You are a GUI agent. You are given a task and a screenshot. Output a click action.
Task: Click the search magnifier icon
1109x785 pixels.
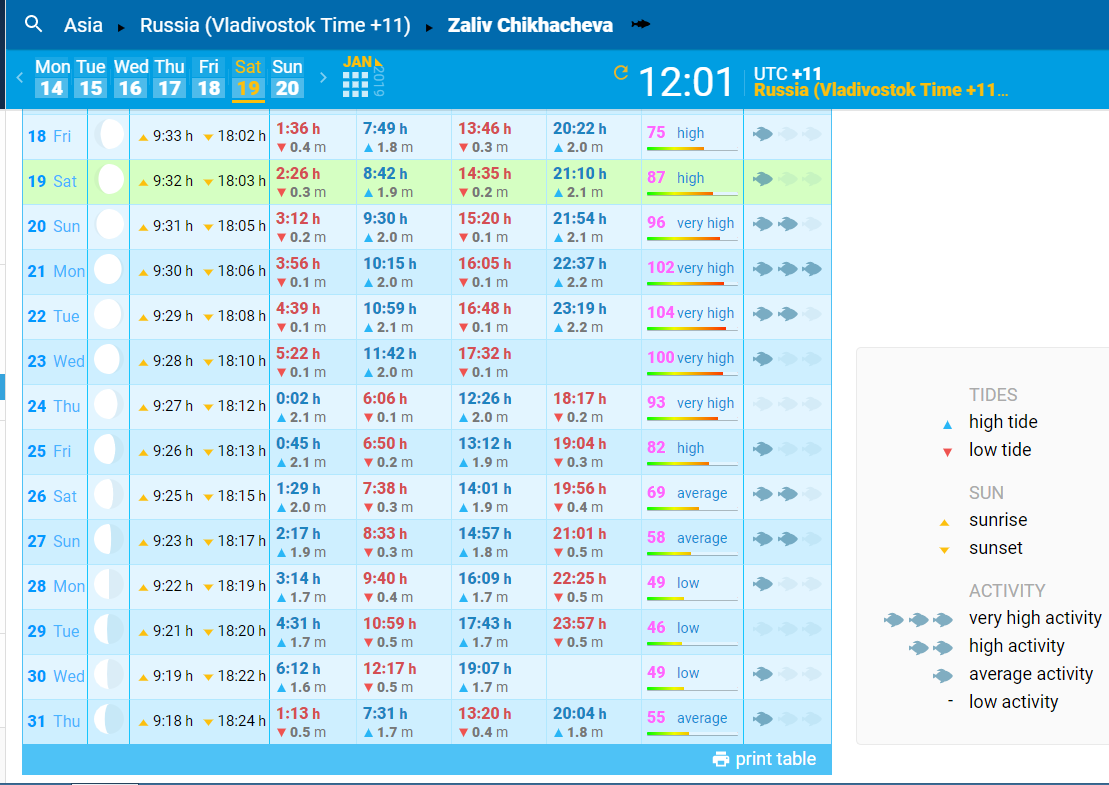[34, 24]
